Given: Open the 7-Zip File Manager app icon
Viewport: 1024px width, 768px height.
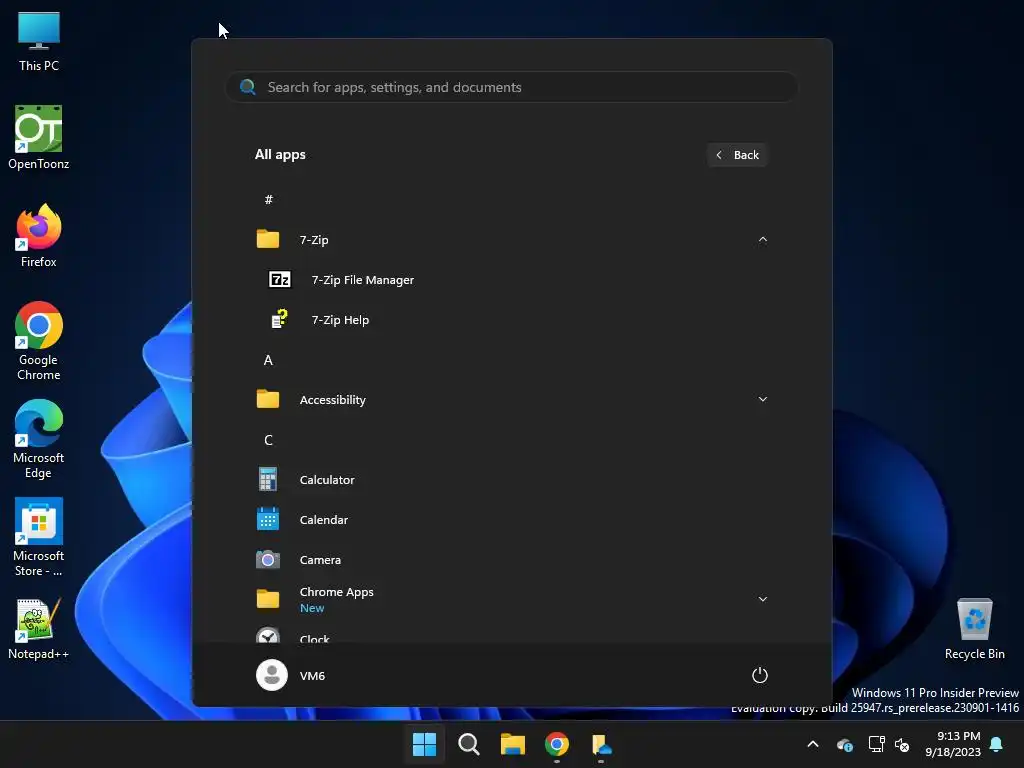Looking at the screenshot, I should (280, 280).
